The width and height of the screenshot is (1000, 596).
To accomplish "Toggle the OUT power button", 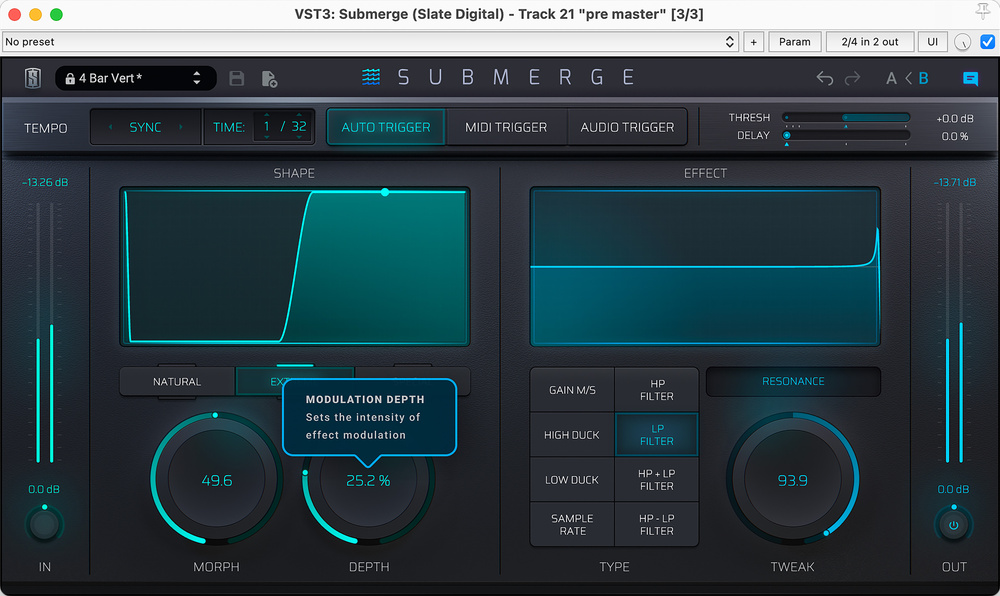I will (x=953, y=525).
